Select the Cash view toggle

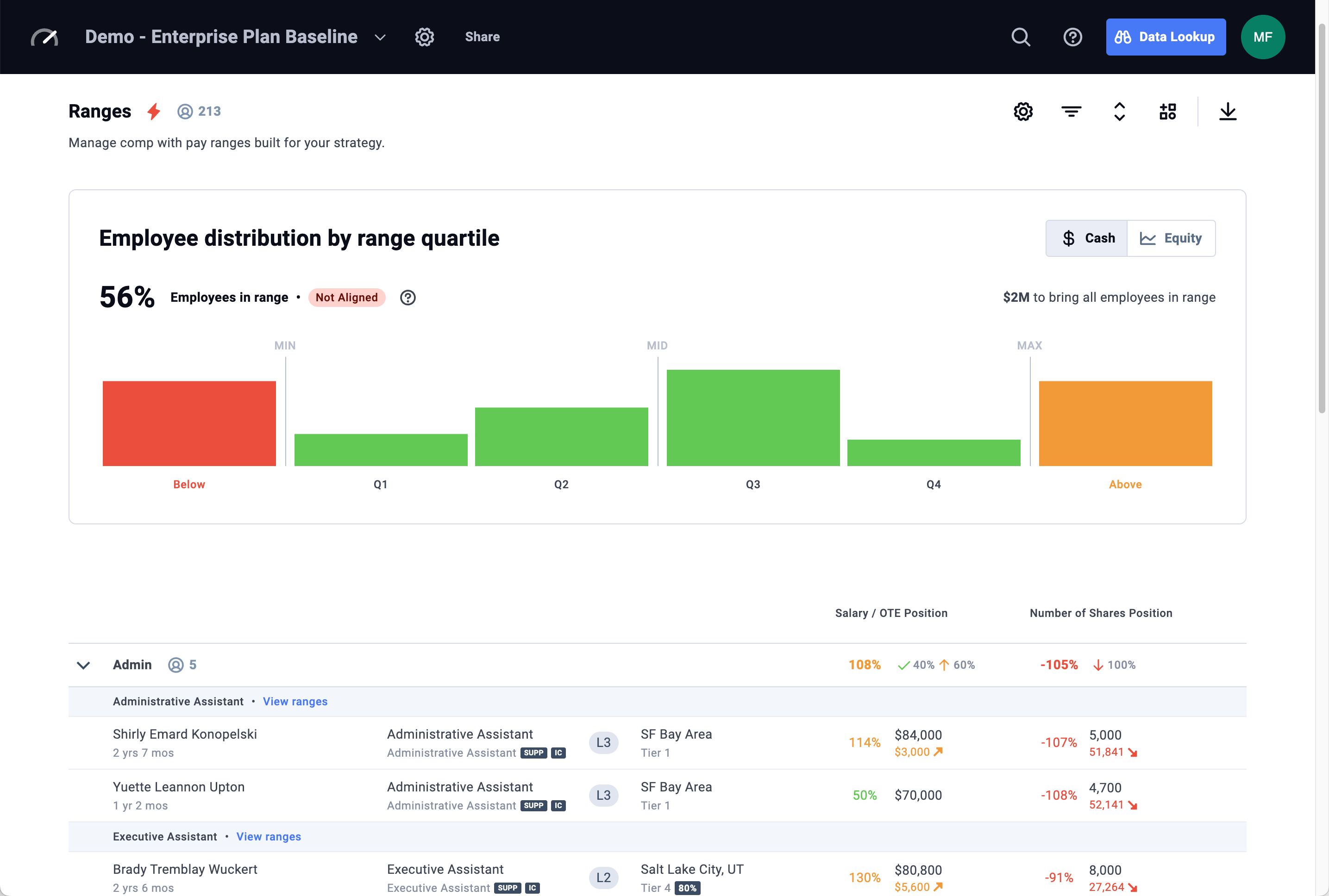click(1085, 238)
